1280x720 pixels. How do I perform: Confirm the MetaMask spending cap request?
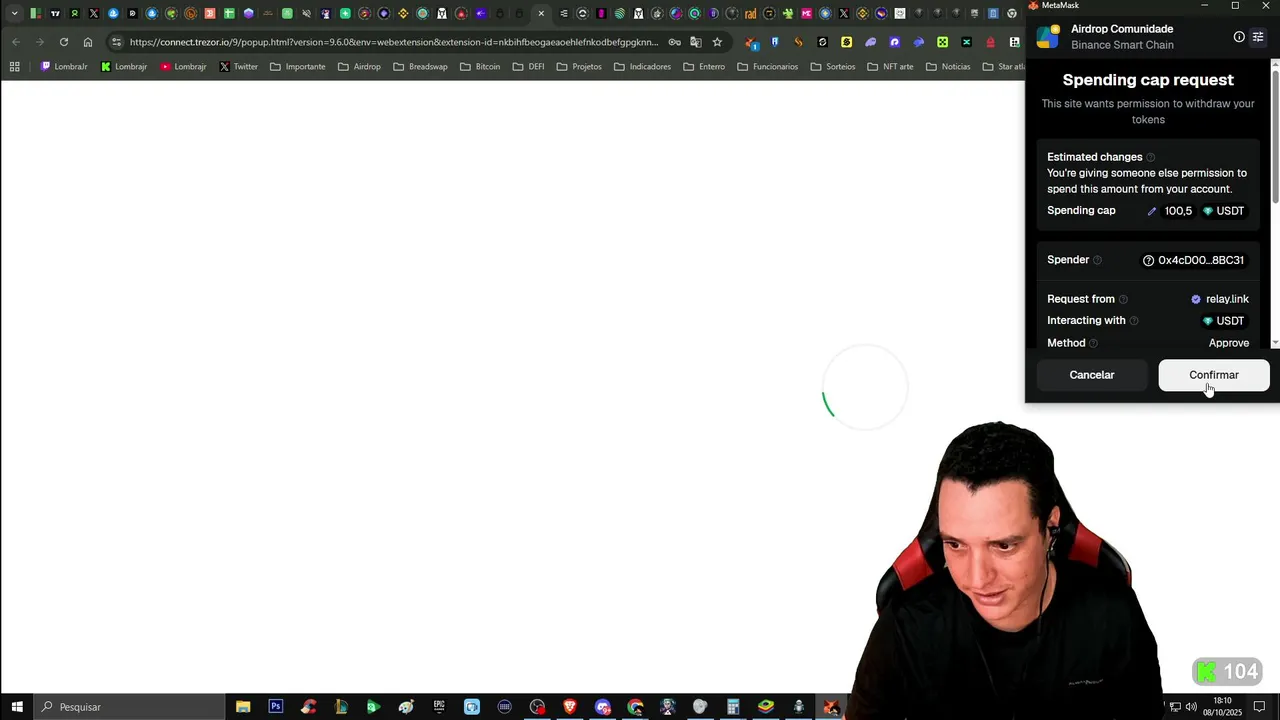click(1213, 375)
